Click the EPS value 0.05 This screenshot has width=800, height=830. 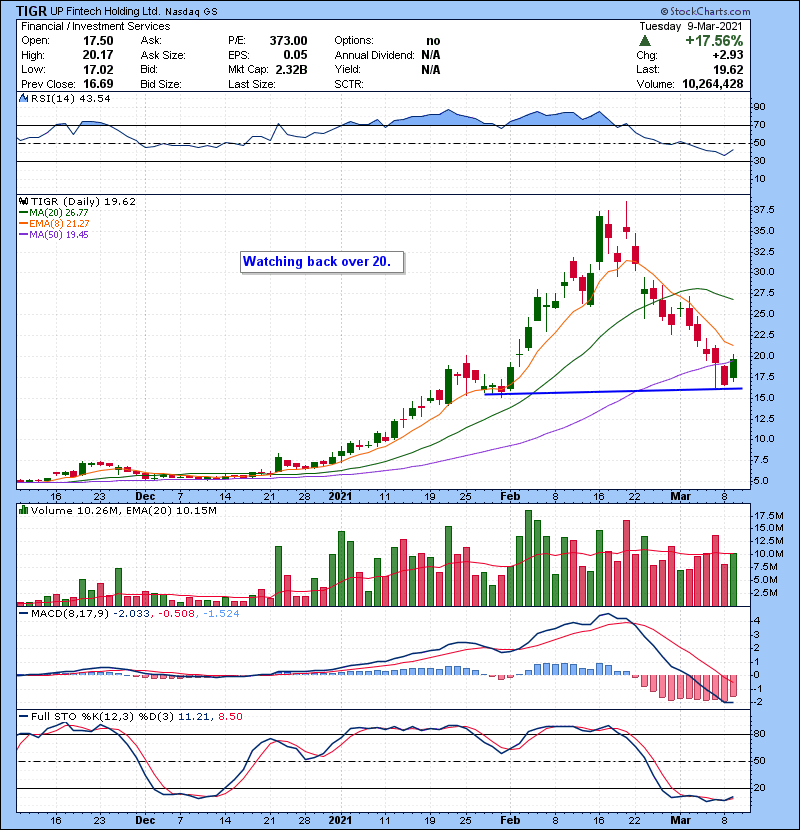(295, 55)
